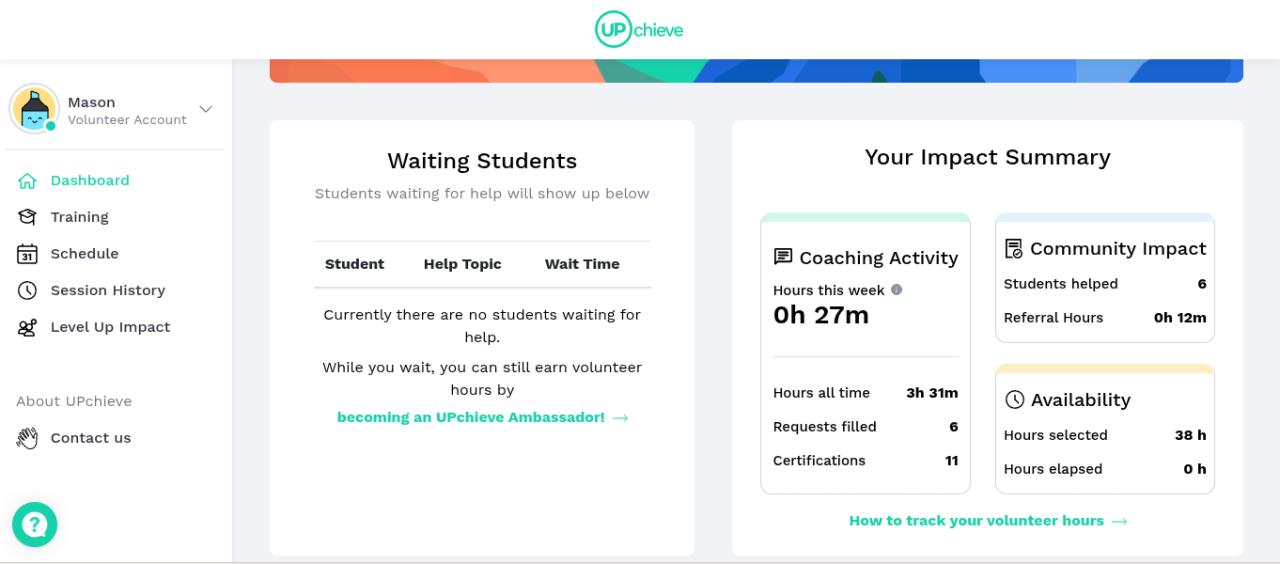Open the green help question mark button
Viewport: 1280px width, 564px height.
(x=35, y=524)
